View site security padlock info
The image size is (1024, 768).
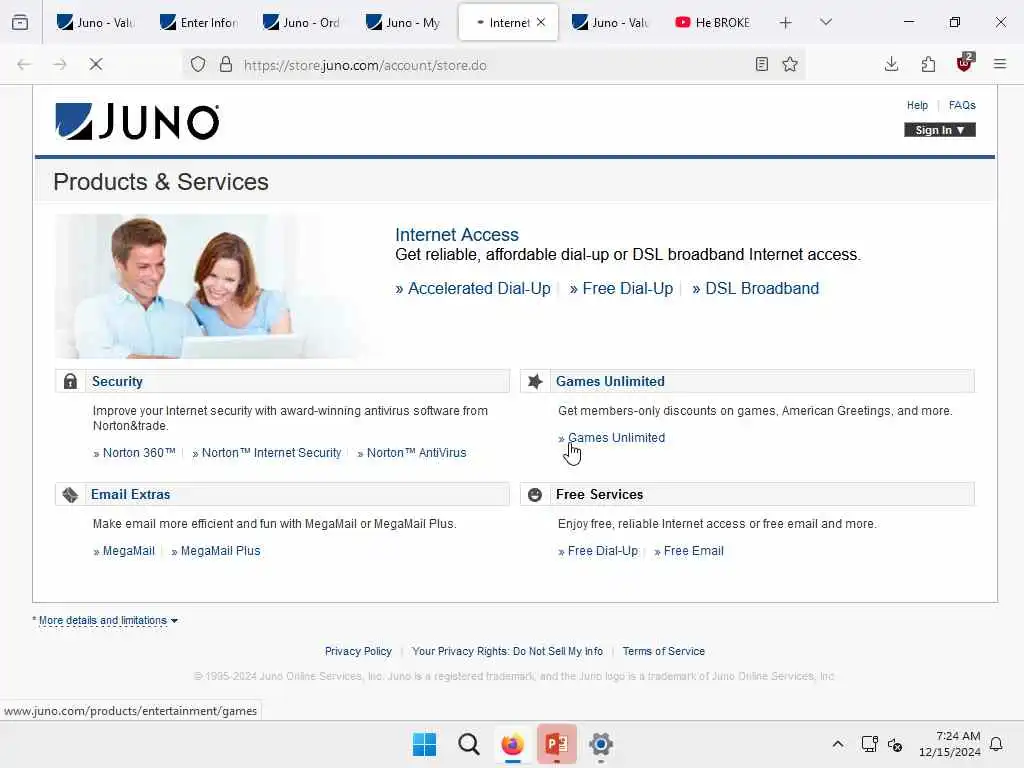226,64
